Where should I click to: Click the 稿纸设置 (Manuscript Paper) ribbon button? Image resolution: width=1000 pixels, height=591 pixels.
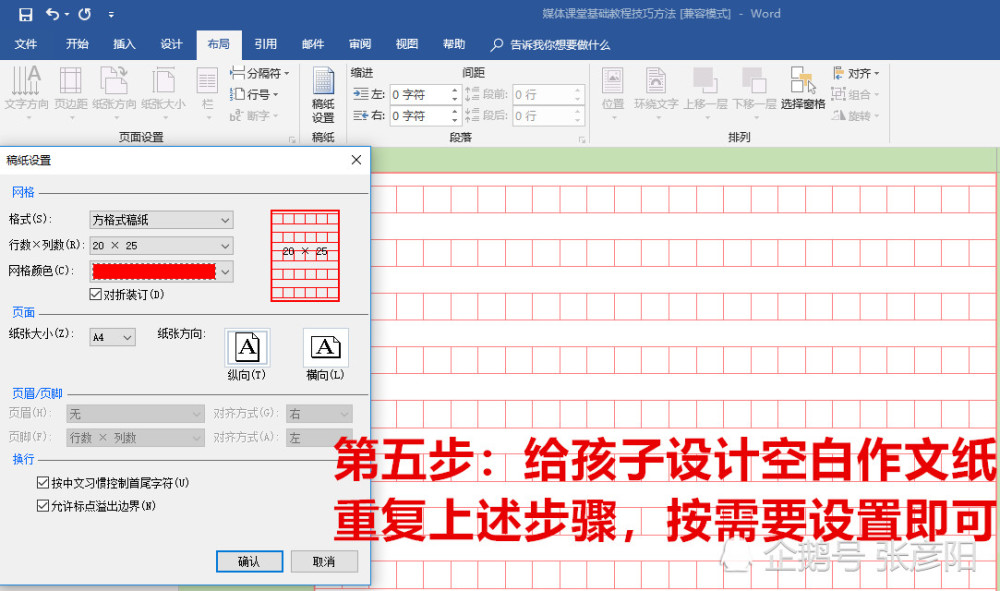[x=323, y=94]
